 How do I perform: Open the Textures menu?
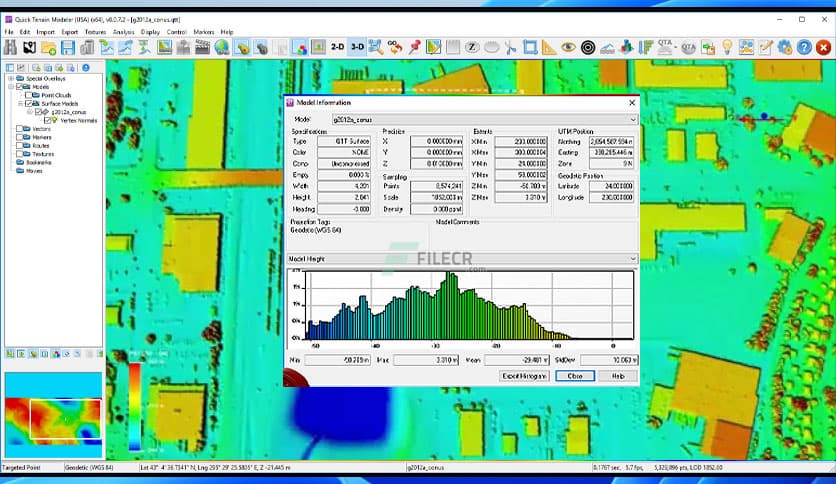[x=95, y=32]
